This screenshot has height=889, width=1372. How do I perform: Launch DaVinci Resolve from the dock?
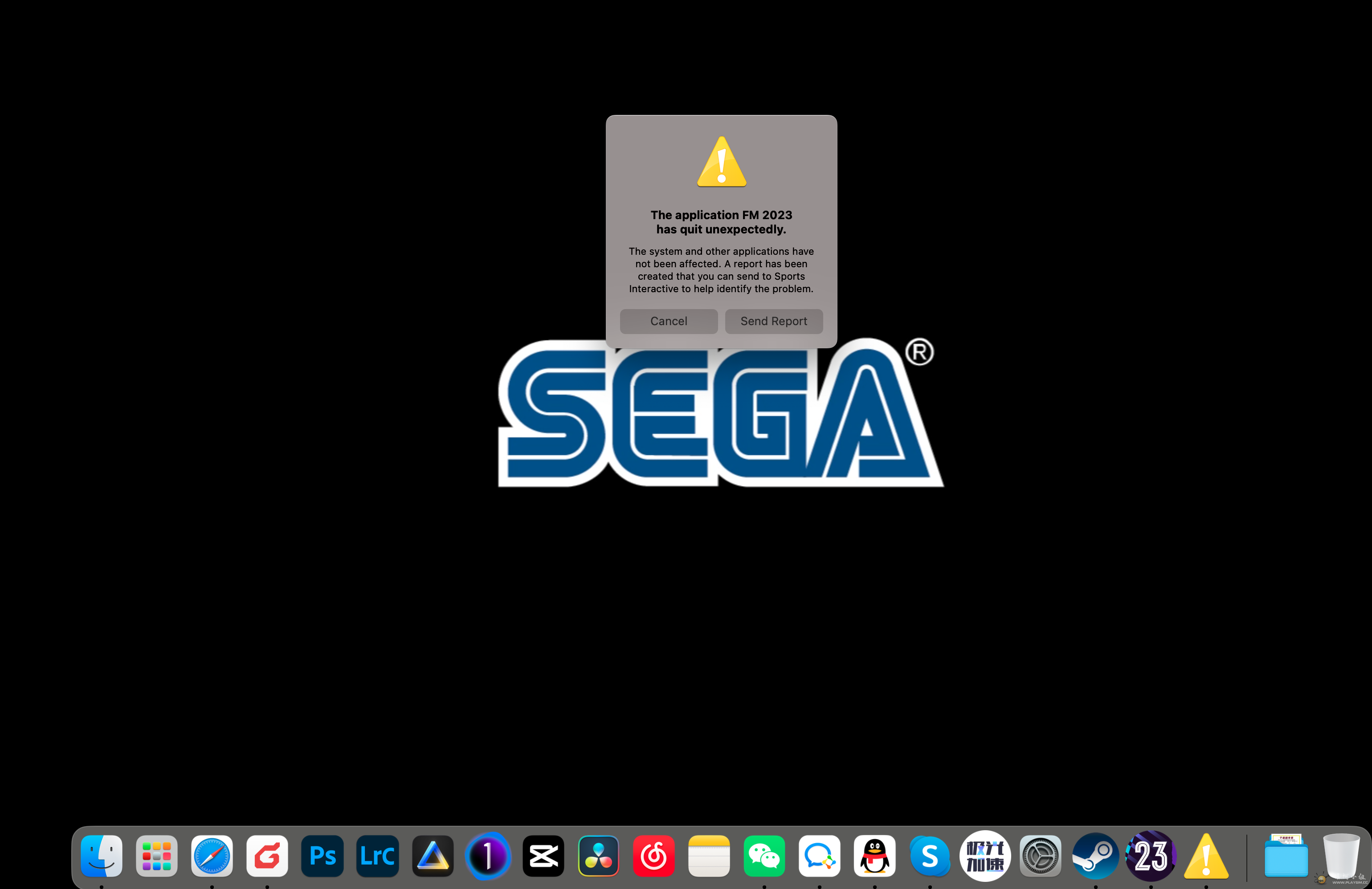(598, 856)
